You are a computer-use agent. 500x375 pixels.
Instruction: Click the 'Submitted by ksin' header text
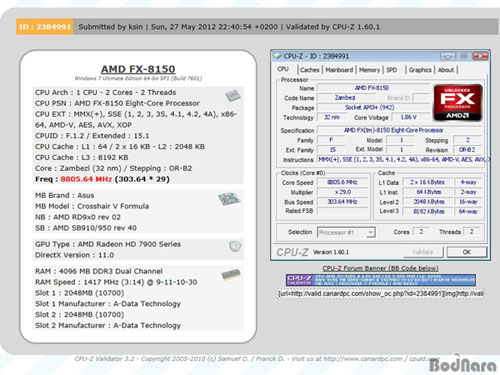click(111, 27)
